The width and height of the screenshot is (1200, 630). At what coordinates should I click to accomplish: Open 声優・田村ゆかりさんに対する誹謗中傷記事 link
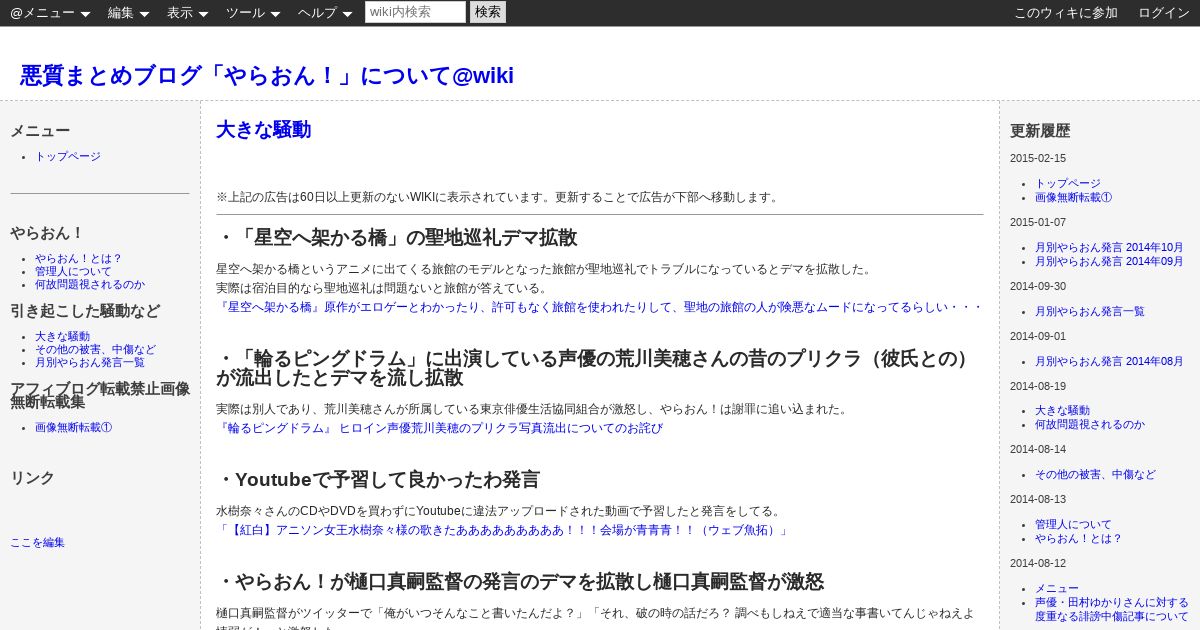pos(1112,609)
